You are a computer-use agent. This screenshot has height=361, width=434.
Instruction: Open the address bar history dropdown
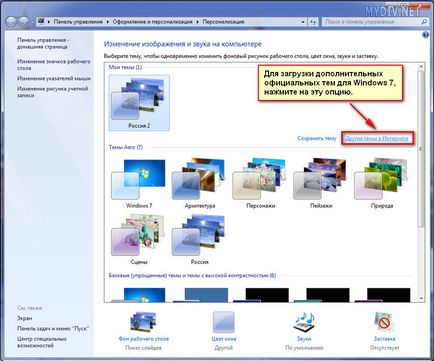pos(303,22)
